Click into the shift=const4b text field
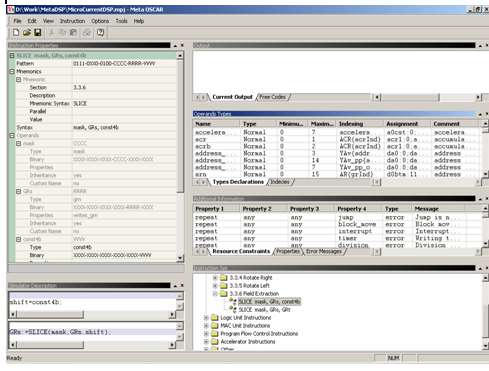Viewport: 489px width, 371px height. (92, 302)
